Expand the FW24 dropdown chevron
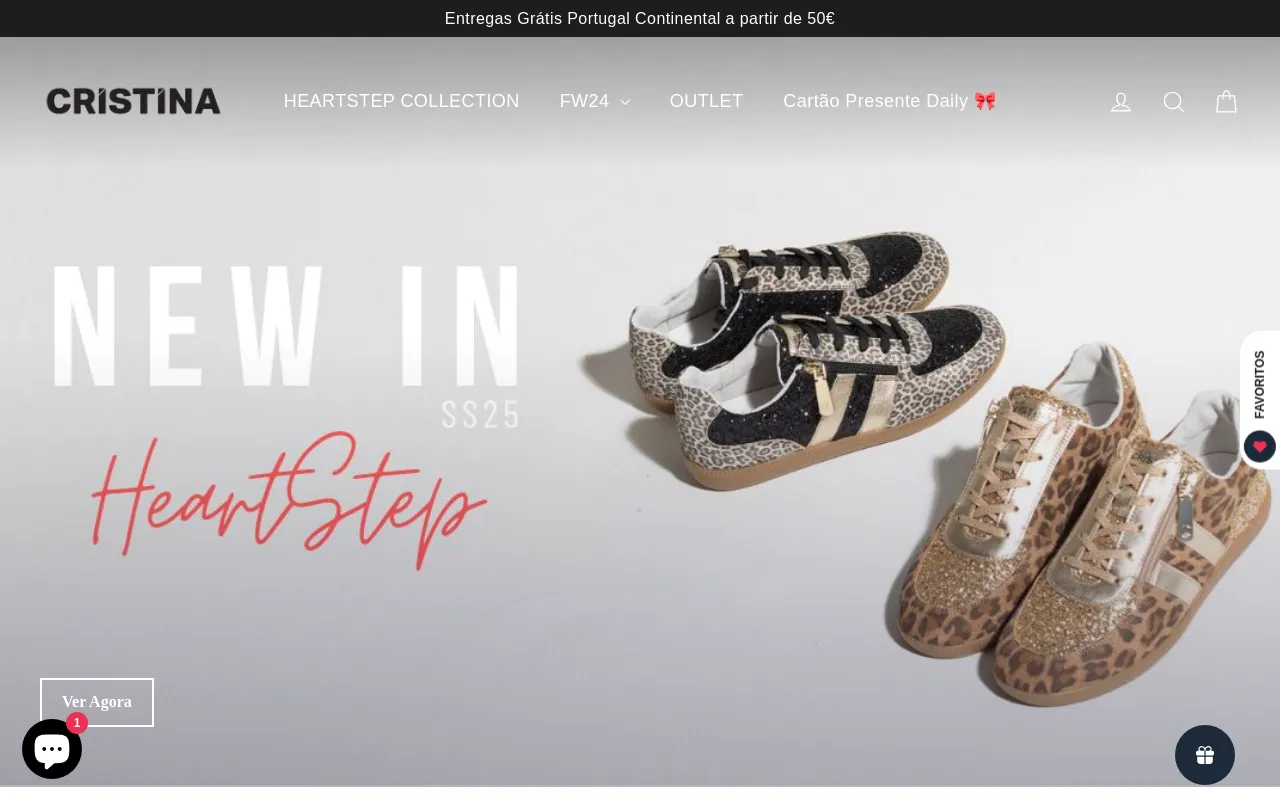This screenshot has width=1280, height=800. click(x=625, y=102)
